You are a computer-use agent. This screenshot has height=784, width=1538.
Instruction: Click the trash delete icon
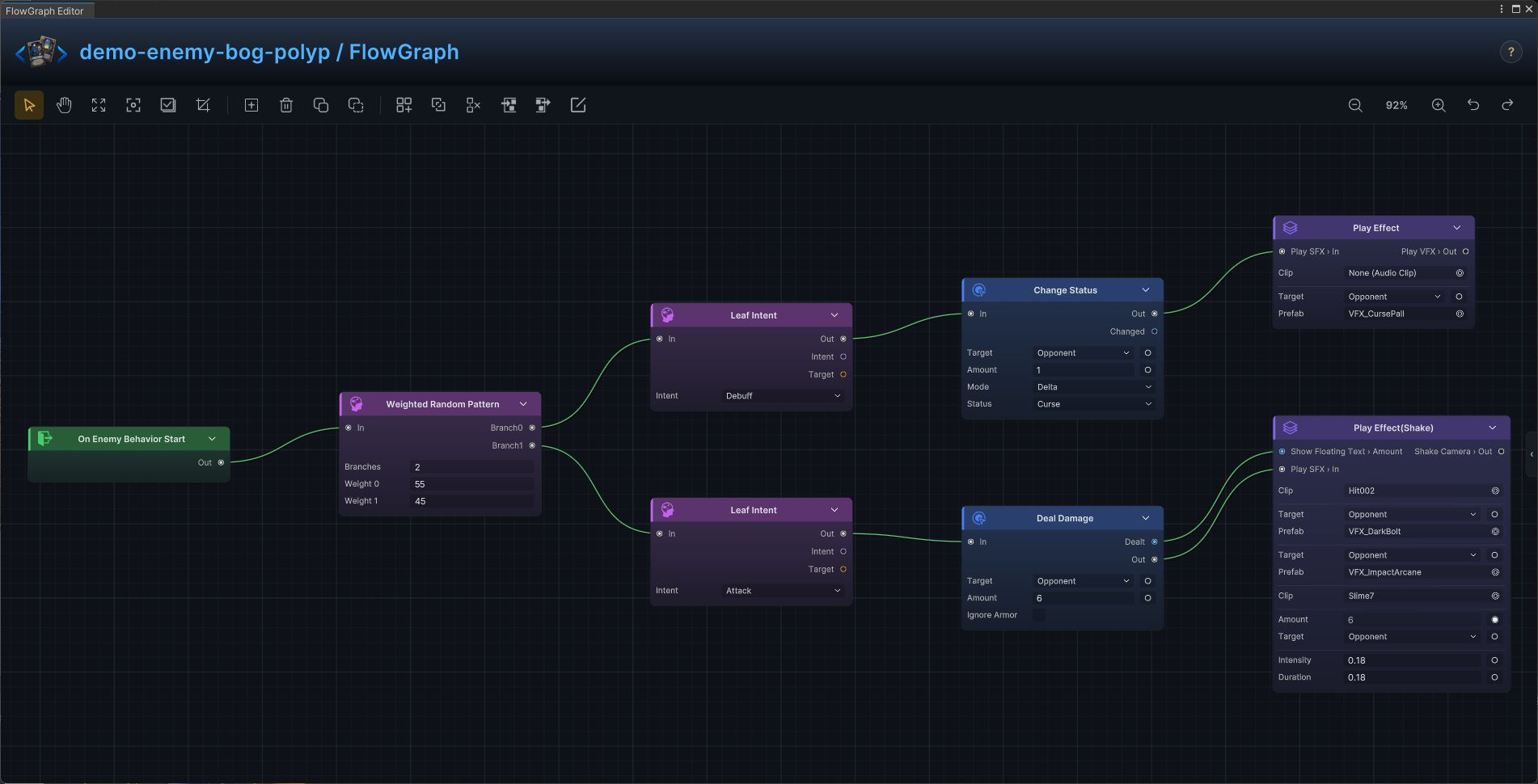(286, 105)
